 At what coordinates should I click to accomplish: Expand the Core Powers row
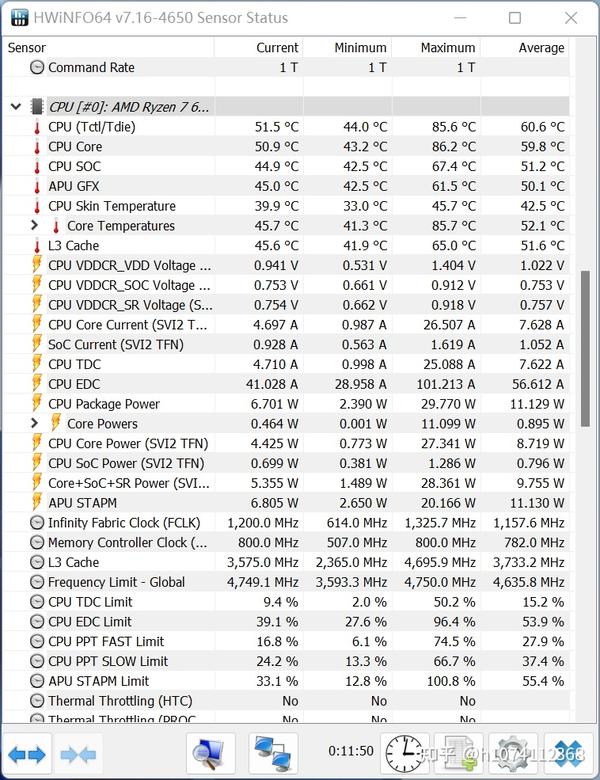(36, 424)
